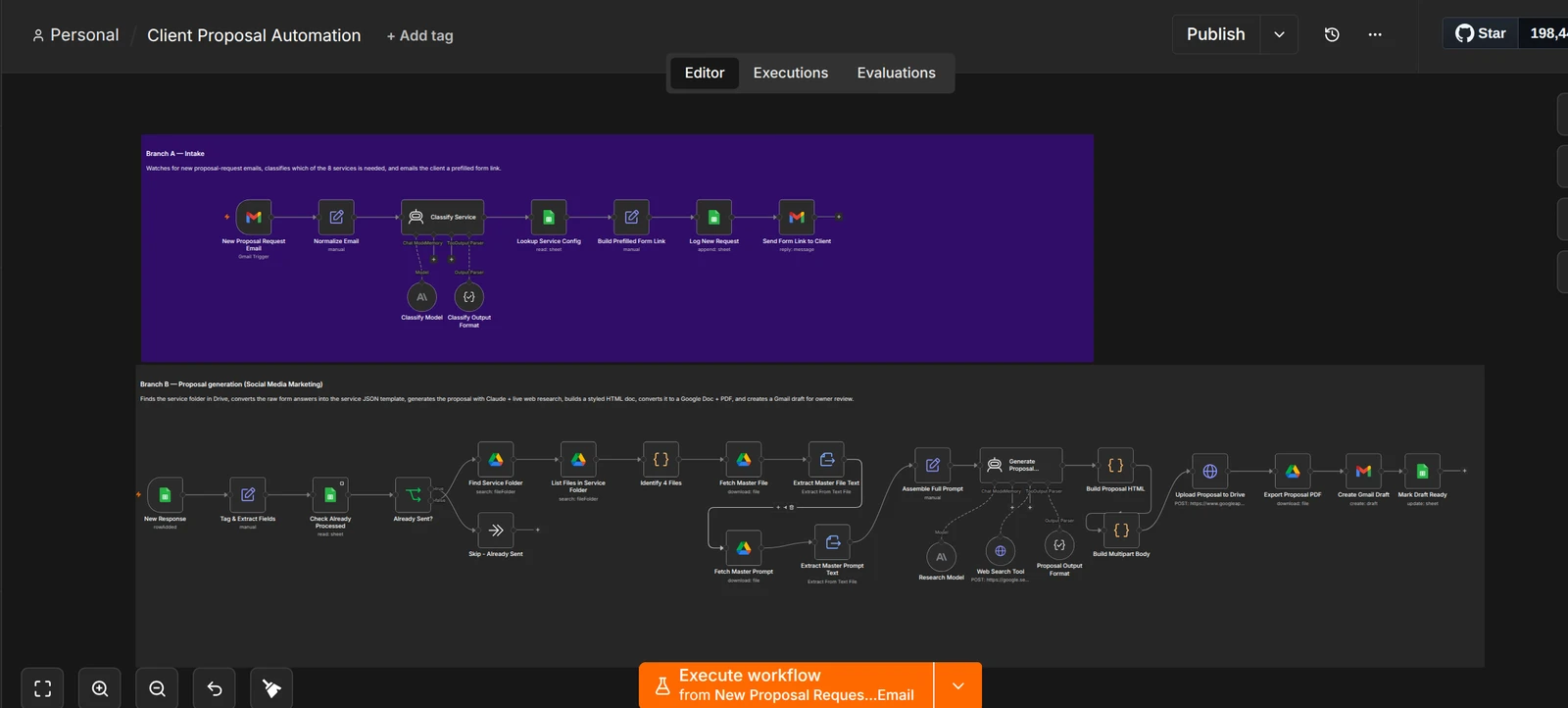Open the New Proposal Request Email Gmail trigger node
The width and height of the screenshot is (1568, 708).
coord(254,217)
